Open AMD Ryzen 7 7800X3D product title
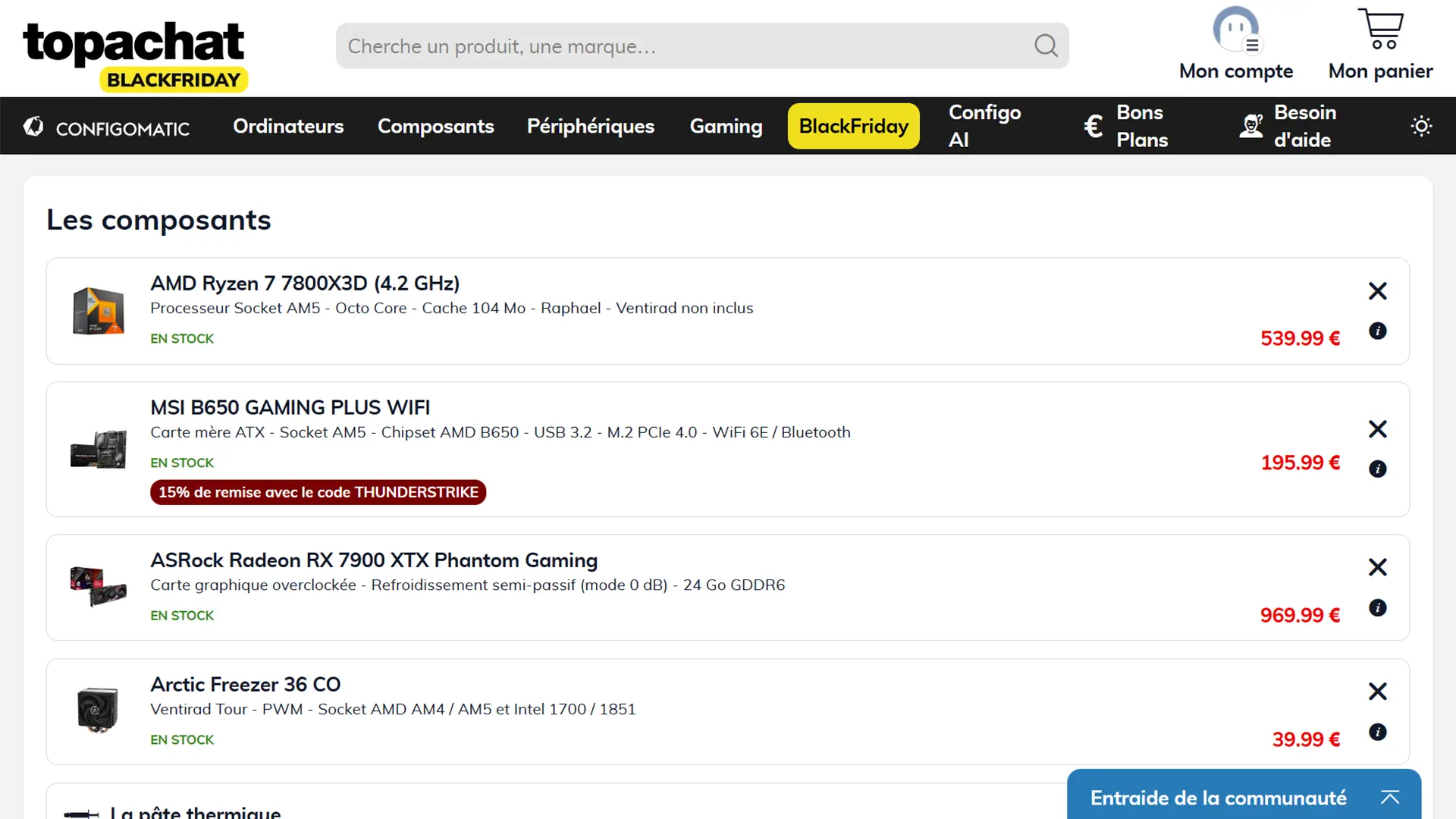The height and width of the screenshot is (819, 1456). pos(305,284)
